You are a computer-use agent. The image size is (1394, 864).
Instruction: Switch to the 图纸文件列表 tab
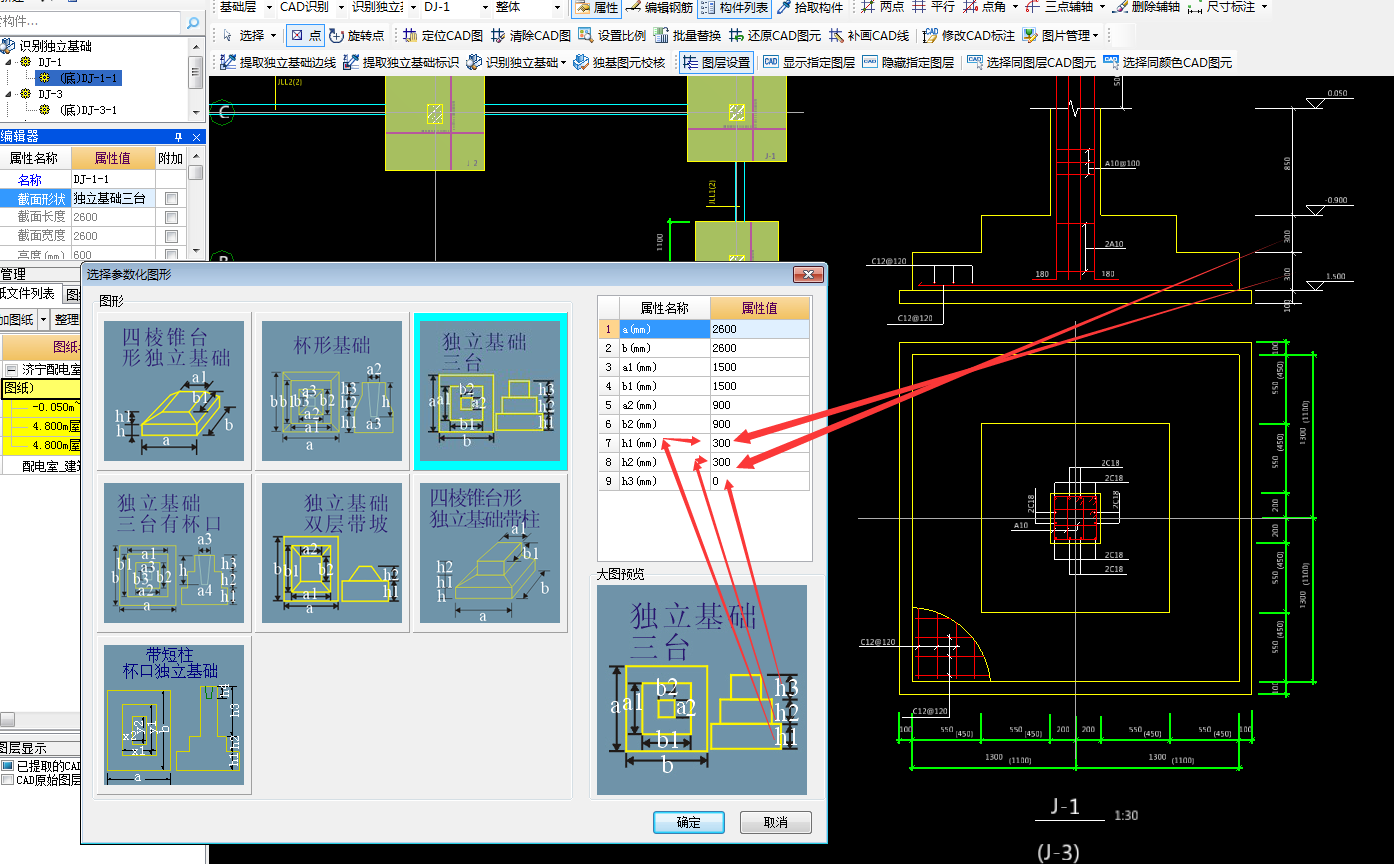point(28,293)
